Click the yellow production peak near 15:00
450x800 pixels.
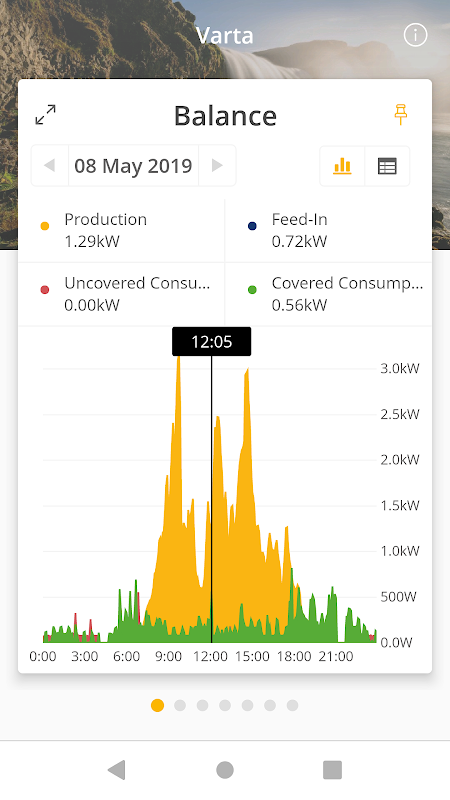pos(247,378)
